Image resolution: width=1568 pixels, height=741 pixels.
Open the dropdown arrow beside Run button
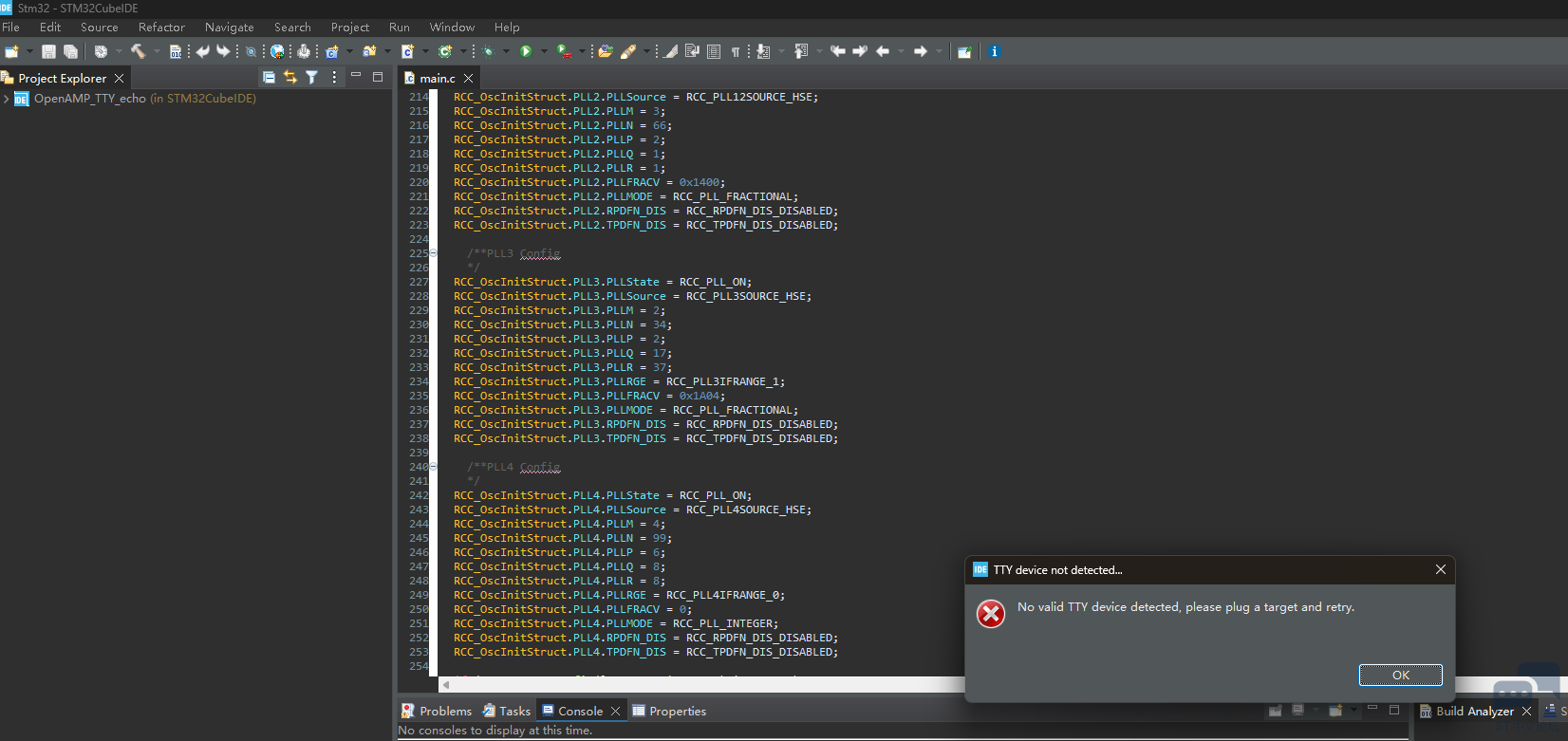(544, 51)
